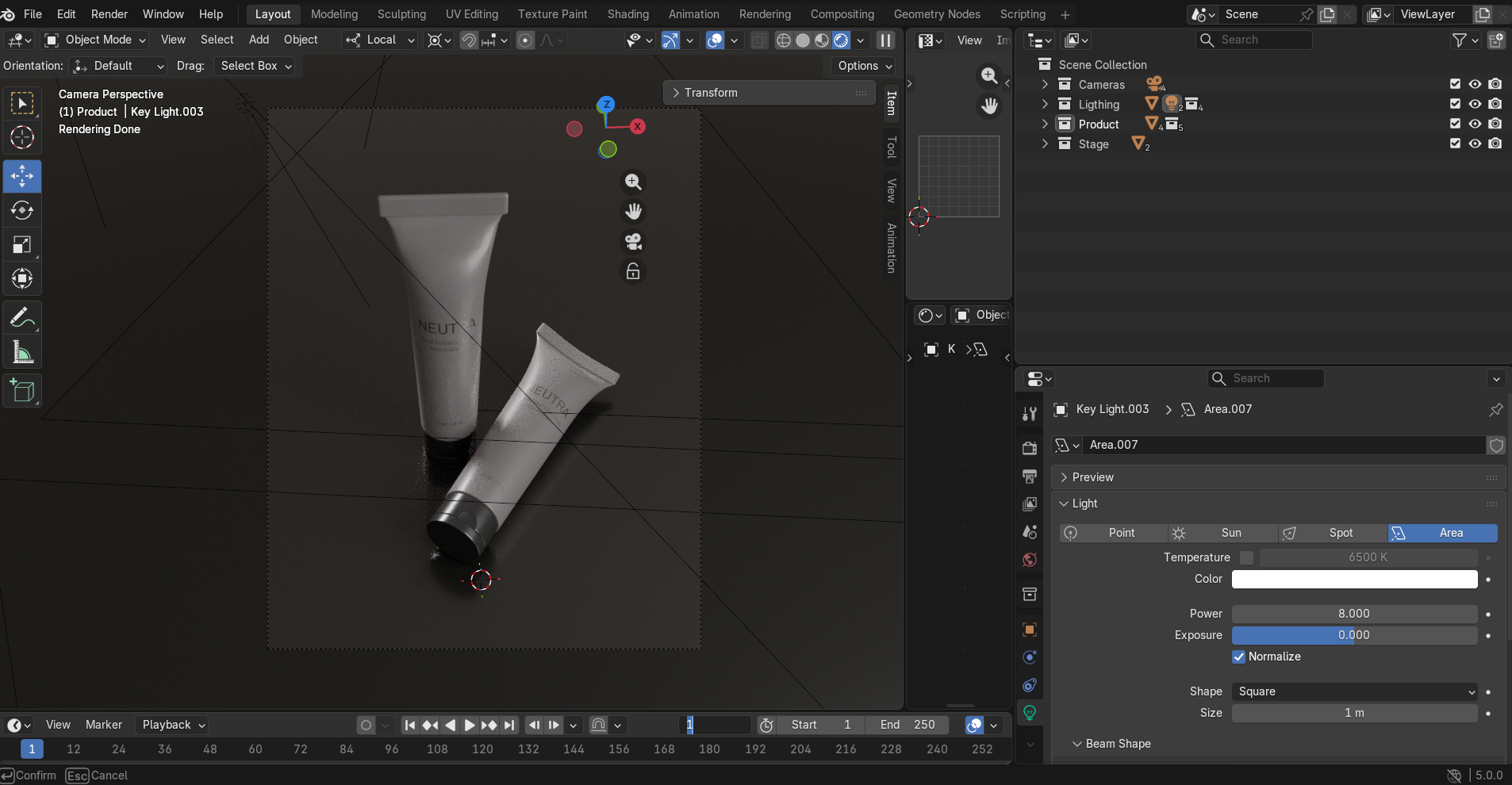This screenshot has width=1512, height=785.
Task: Hide the Lighting collection in viewport
Action: point(1475,104)
